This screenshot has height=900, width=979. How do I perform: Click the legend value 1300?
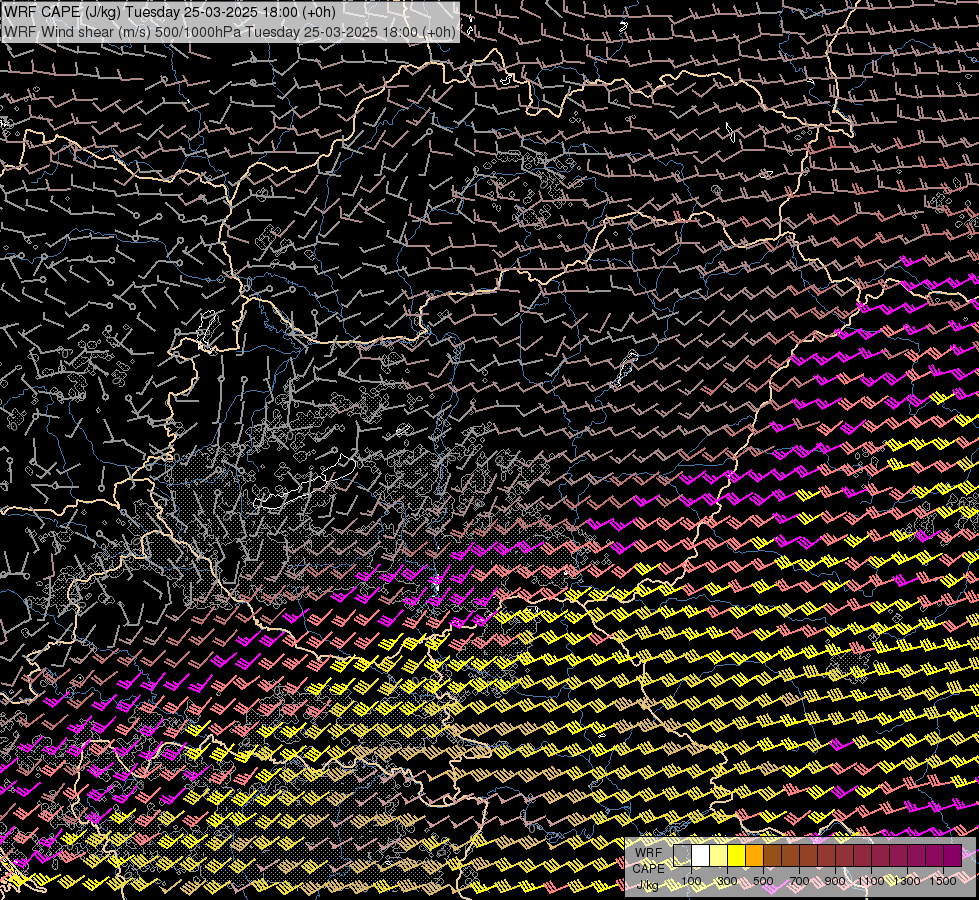[907, 881]
